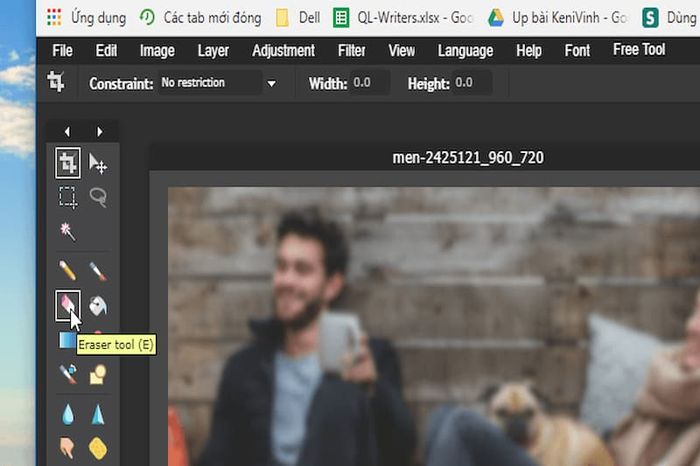Open Up bài KeniVinh bookmark

click(558, 18)
